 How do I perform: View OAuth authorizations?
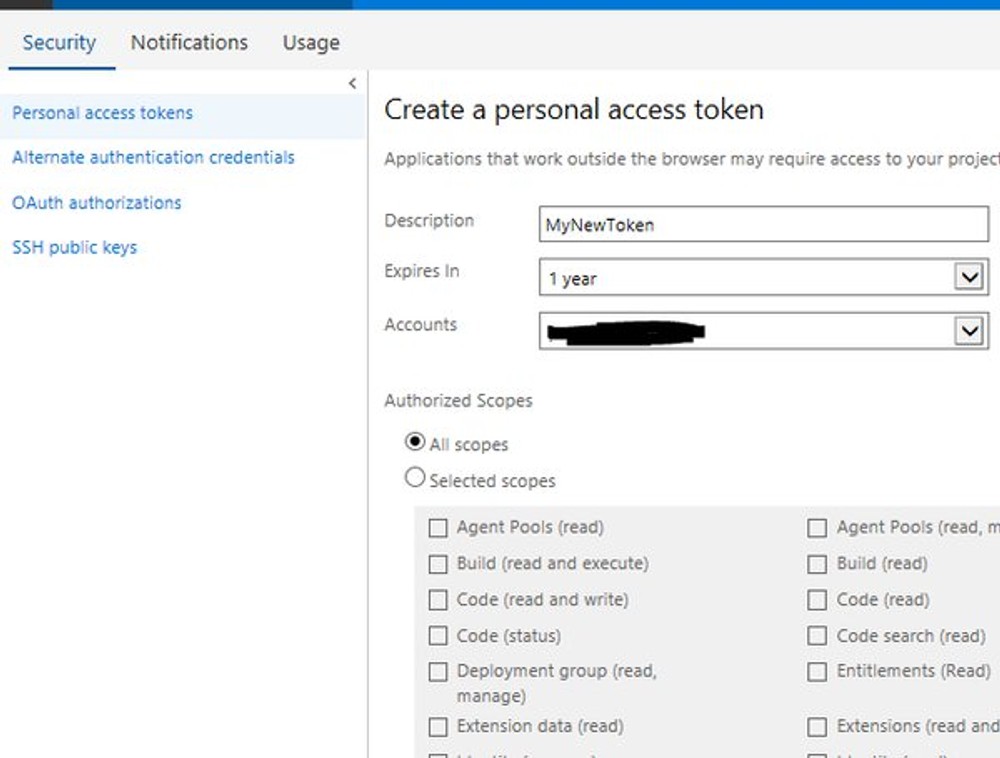tap(96, 202)
